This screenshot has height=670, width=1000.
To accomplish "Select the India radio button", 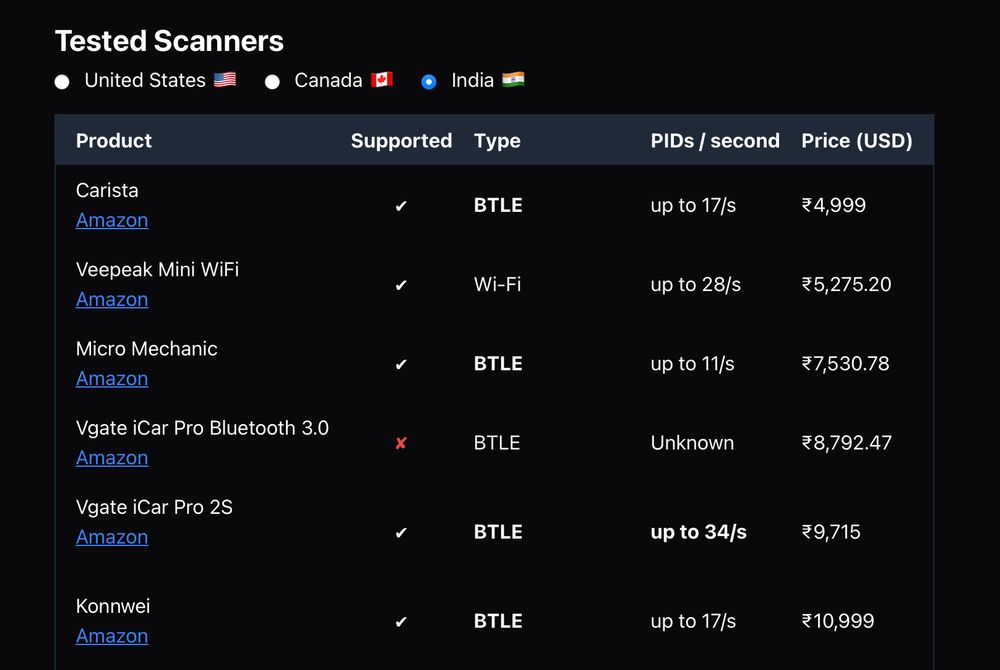I will (429, 82).
